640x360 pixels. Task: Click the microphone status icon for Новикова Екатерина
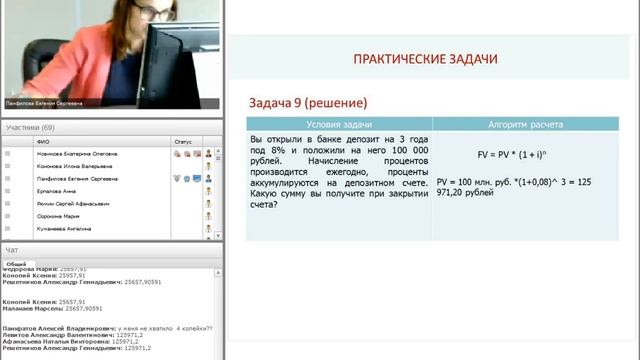(x=177, y=154)
